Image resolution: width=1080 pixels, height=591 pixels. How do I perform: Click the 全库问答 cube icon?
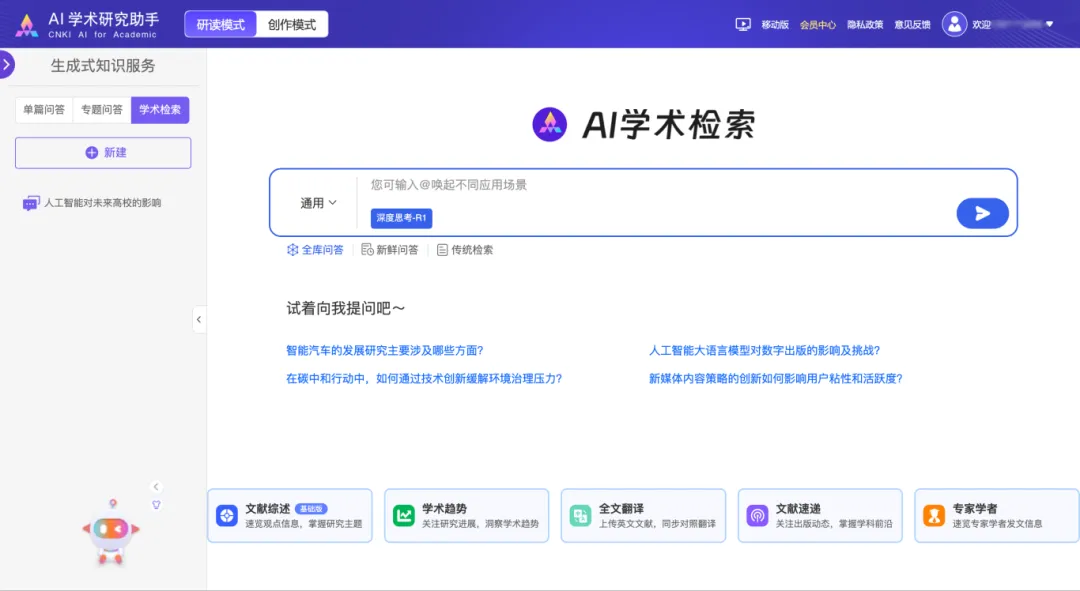point(293,250)
